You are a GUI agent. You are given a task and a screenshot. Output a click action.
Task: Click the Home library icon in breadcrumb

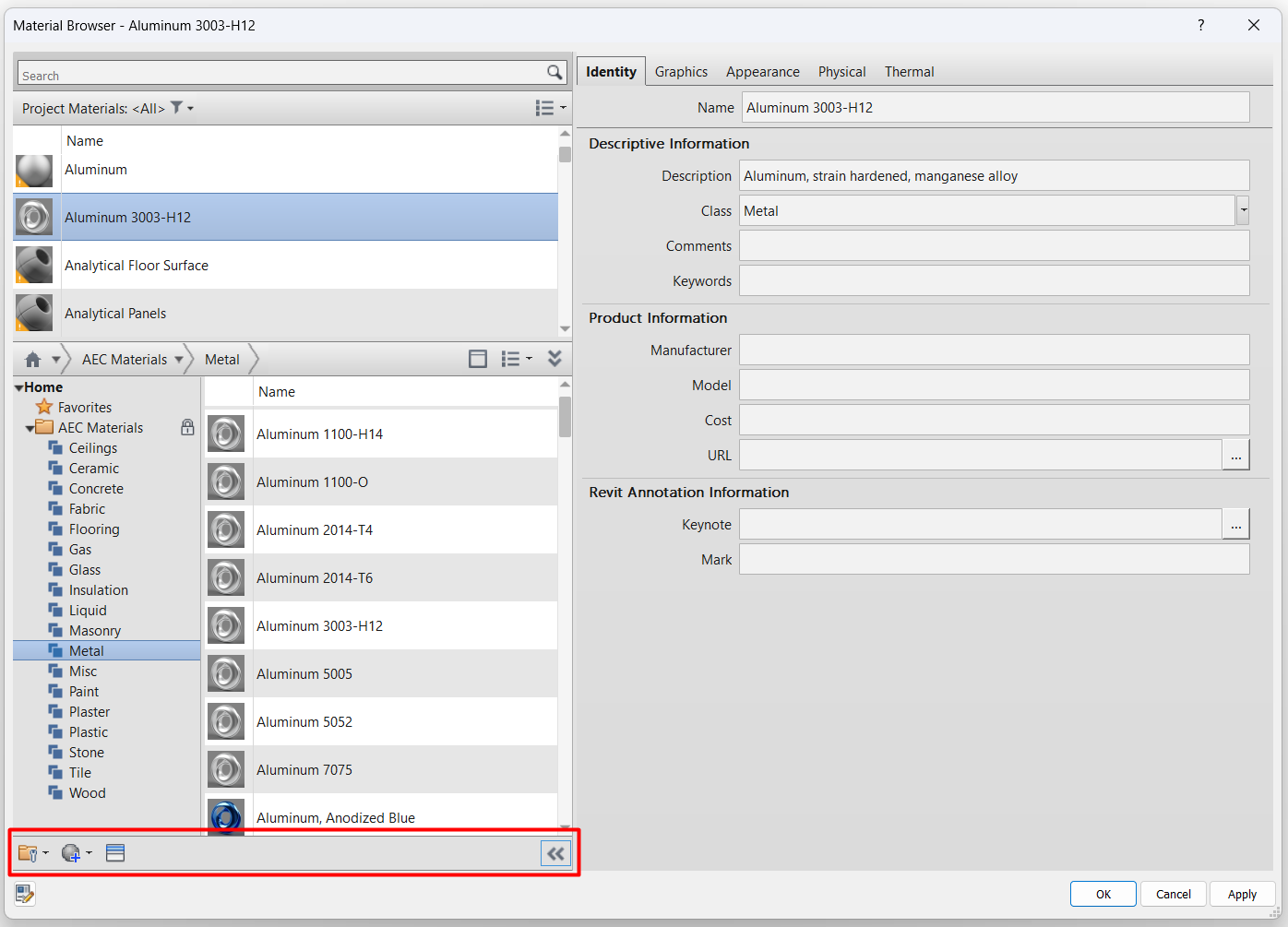[x=33, y=359]
